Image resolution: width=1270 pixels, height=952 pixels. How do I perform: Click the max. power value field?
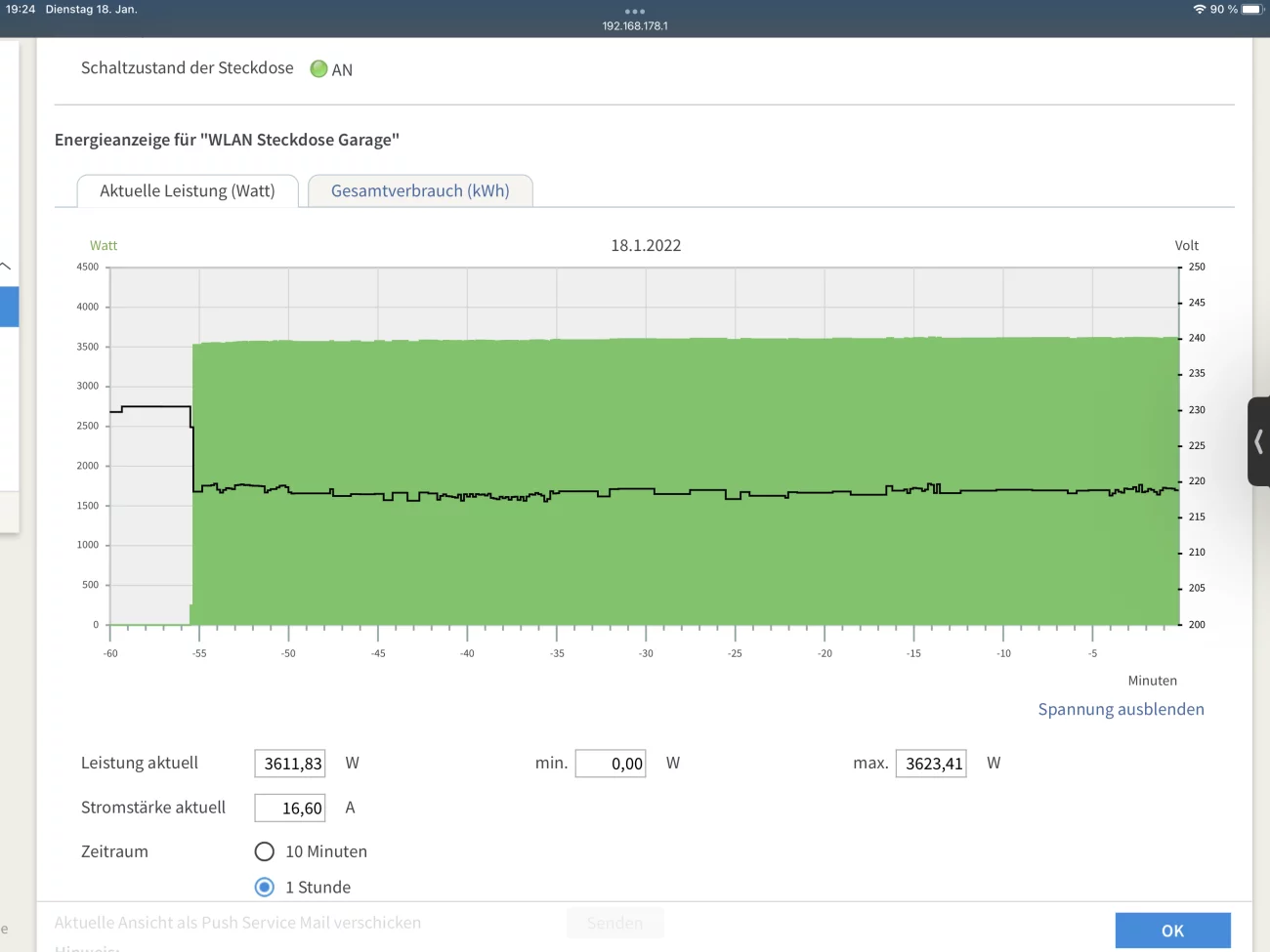point(931,764)
